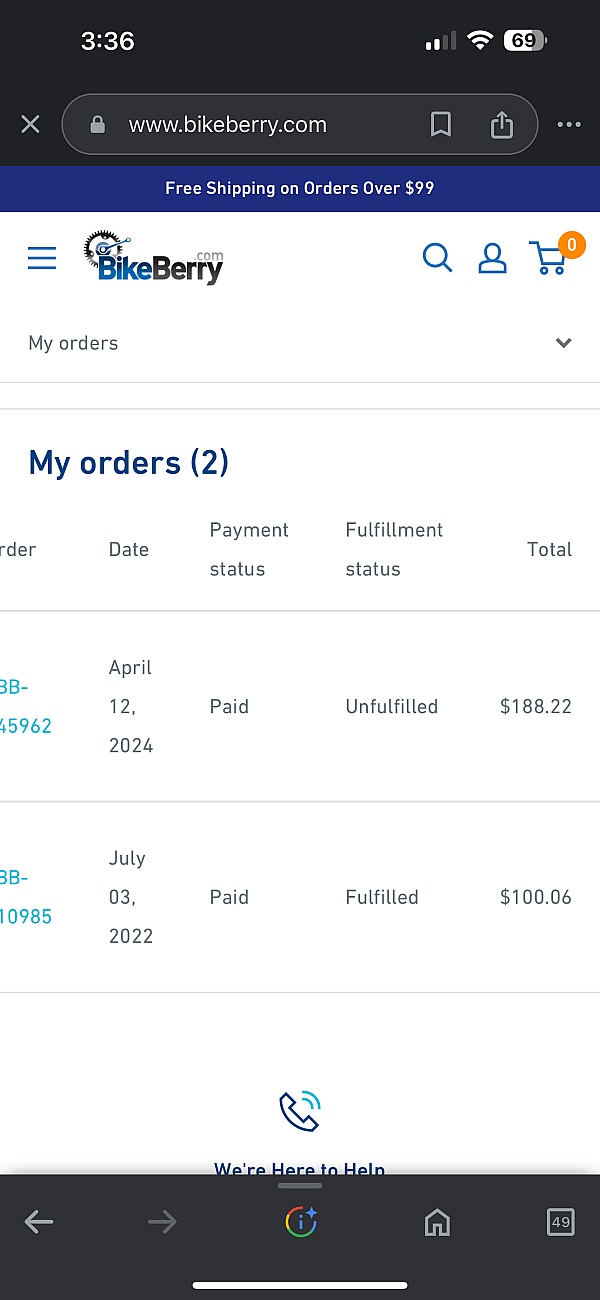Go to browser home page

coord(437,1222)
